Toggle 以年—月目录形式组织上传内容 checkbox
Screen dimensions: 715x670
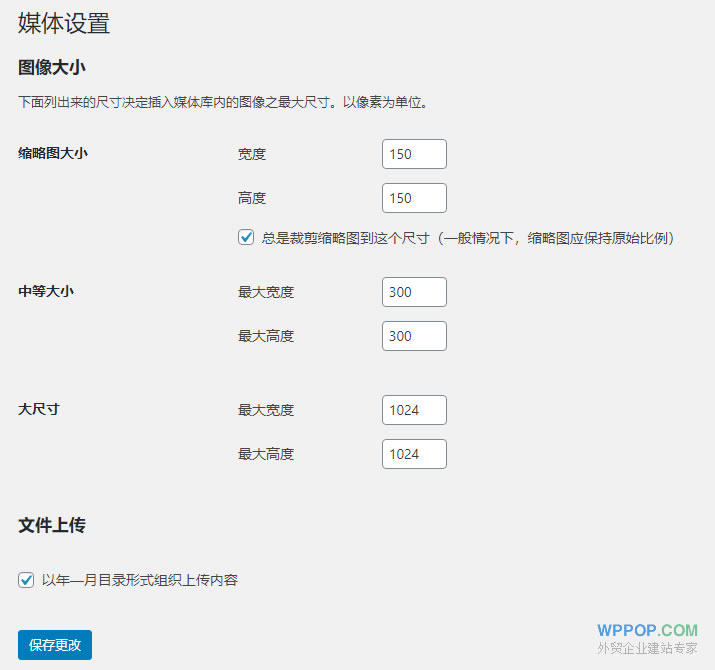click(x=26, y=580)
